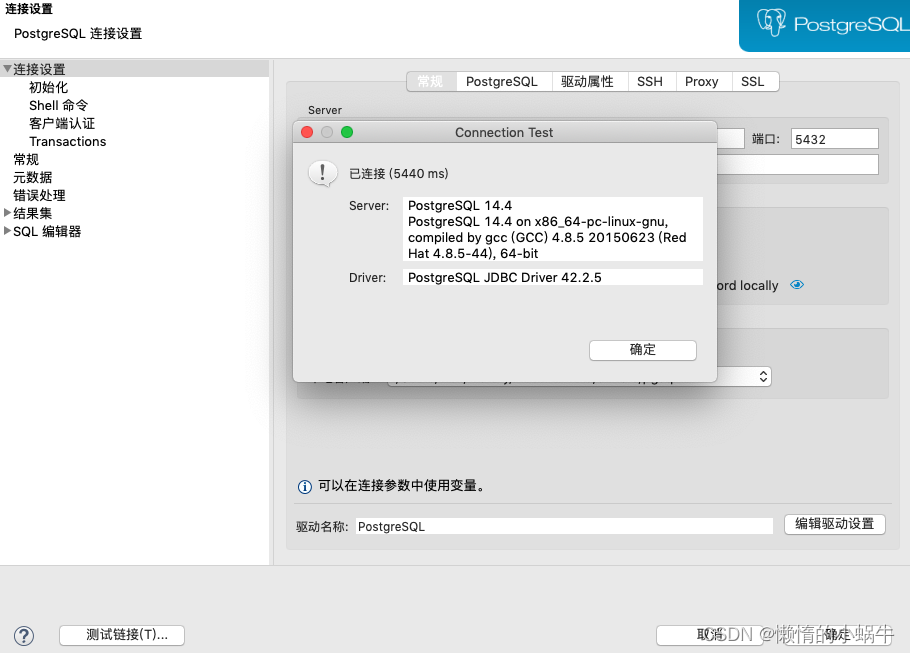Open the dropdown behind the dialog

coord(763,377)
